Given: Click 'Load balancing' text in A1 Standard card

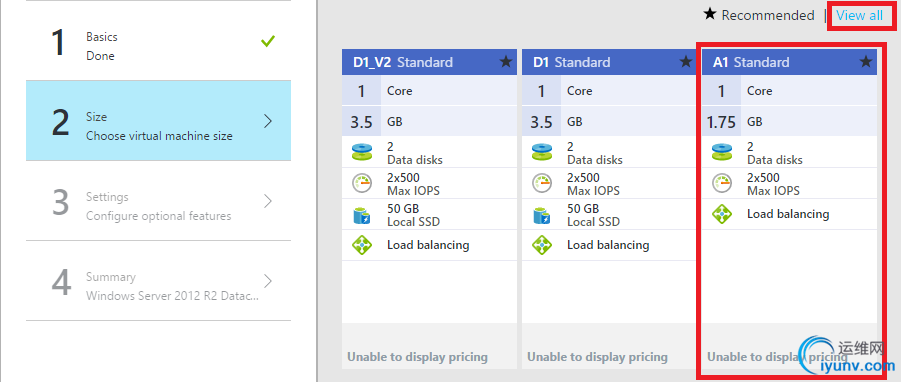Looking at the screenshot, I should 788,214.
